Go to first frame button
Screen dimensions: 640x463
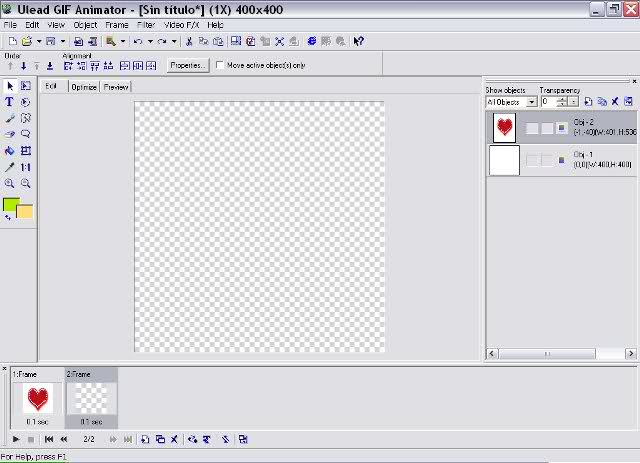pos(49,439)
